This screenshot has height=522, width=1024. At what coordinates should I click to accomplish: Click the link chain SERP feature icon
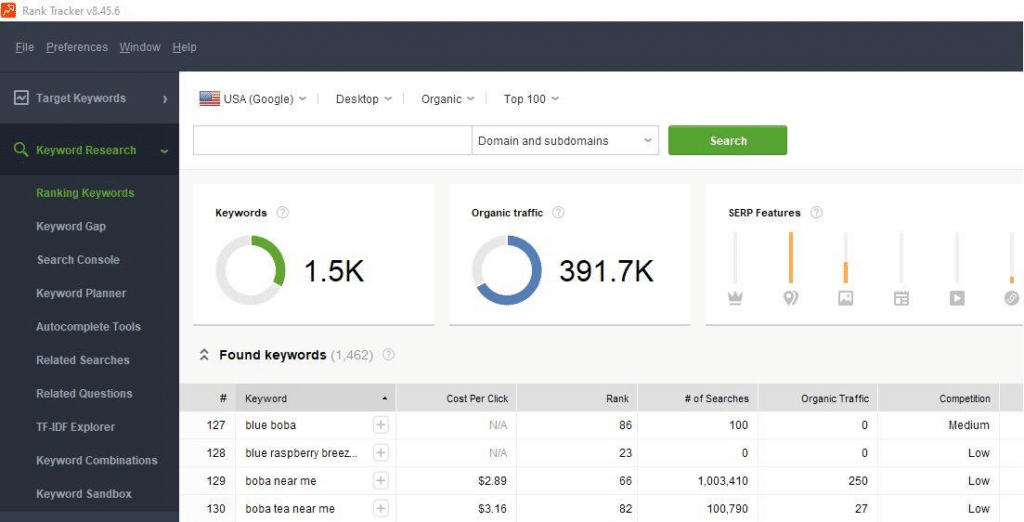[1012, 299]
